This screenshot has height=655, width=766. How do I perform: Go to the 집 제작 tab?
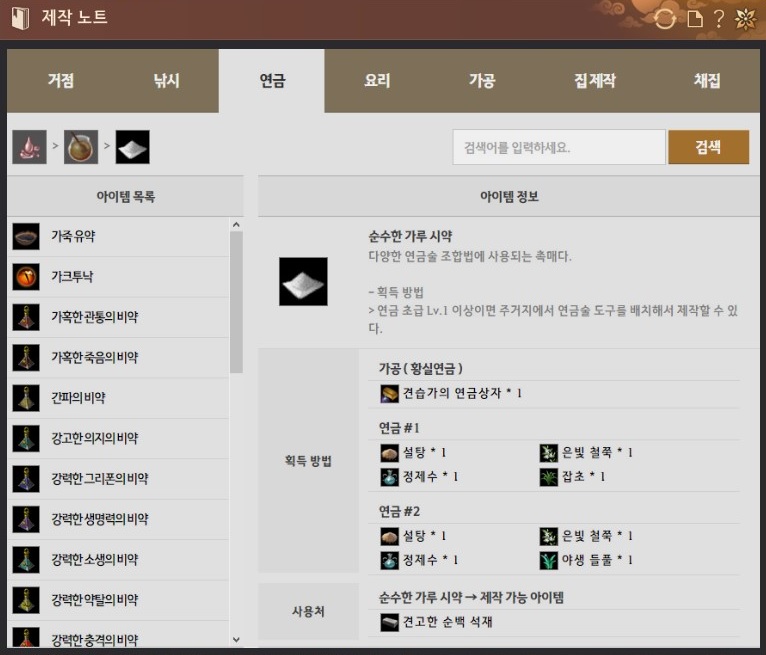pos(595,81)
